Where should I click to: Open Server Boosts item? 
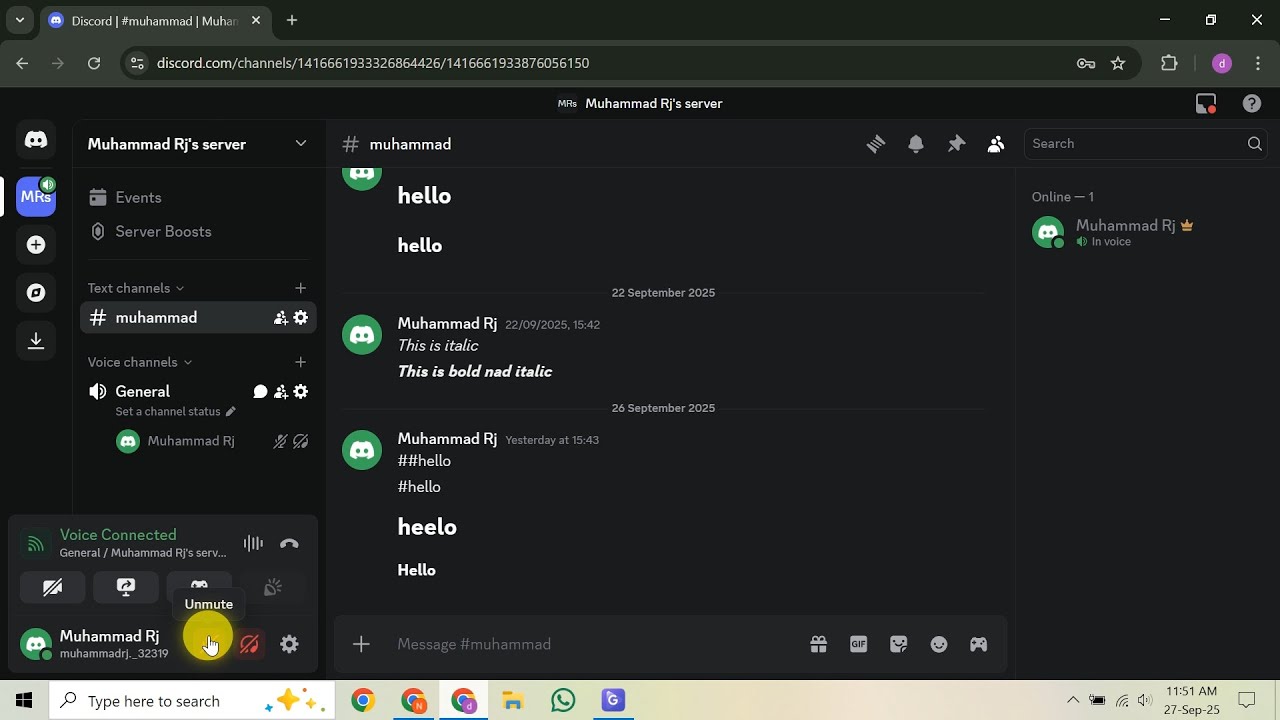tap(198, 231)
